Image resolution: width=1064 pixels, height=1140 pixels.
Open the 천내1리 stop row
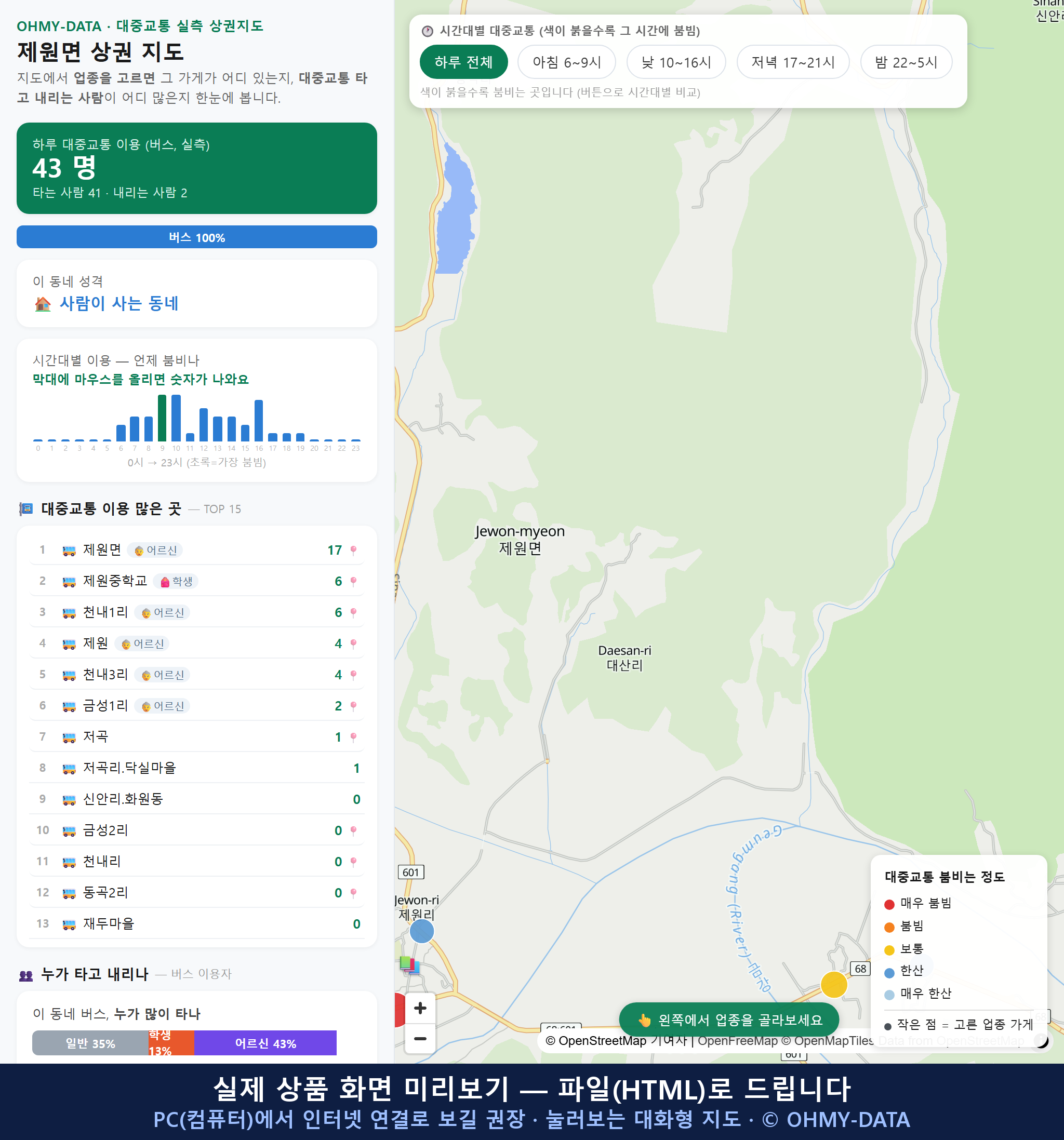click(197, 612)
